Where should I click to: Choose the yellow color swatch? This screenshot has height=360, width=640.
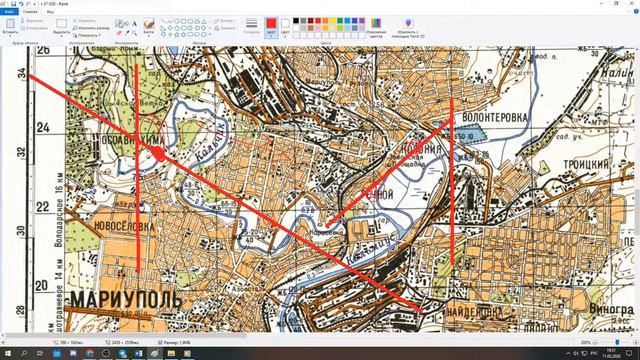coord(333,20)
